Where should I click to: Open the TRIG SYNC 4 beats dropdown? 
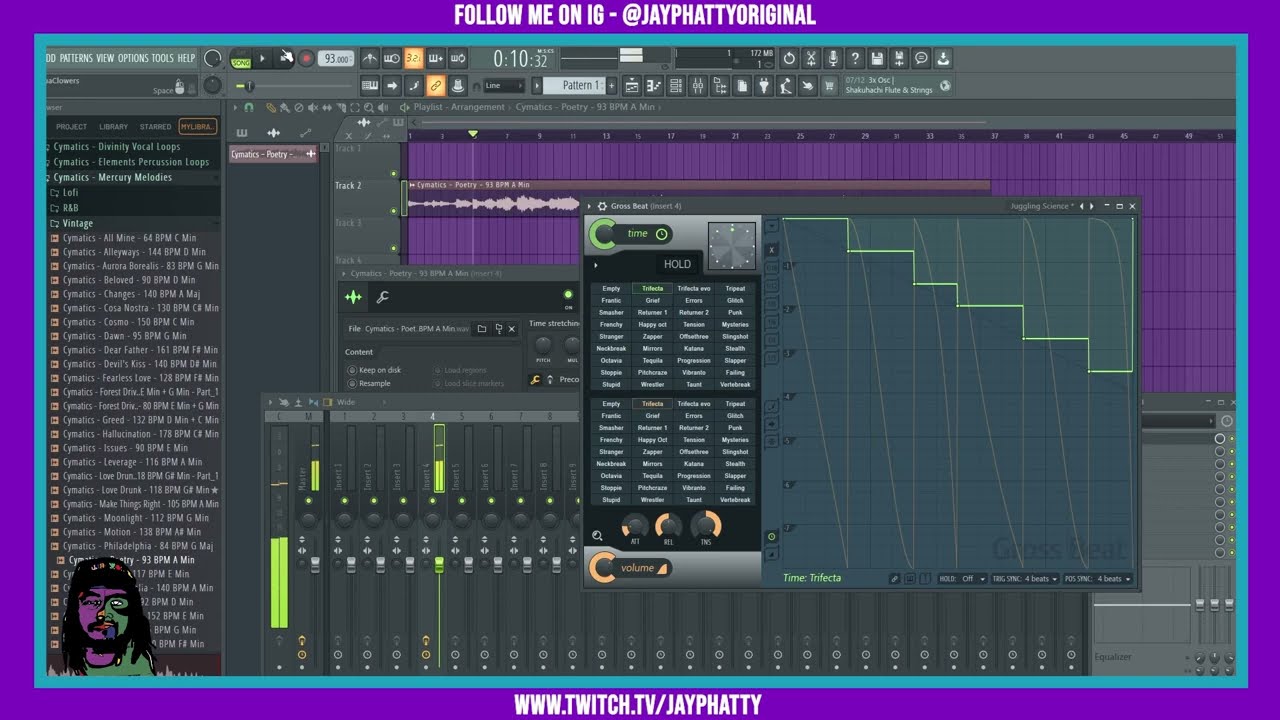pos(1025,579)
